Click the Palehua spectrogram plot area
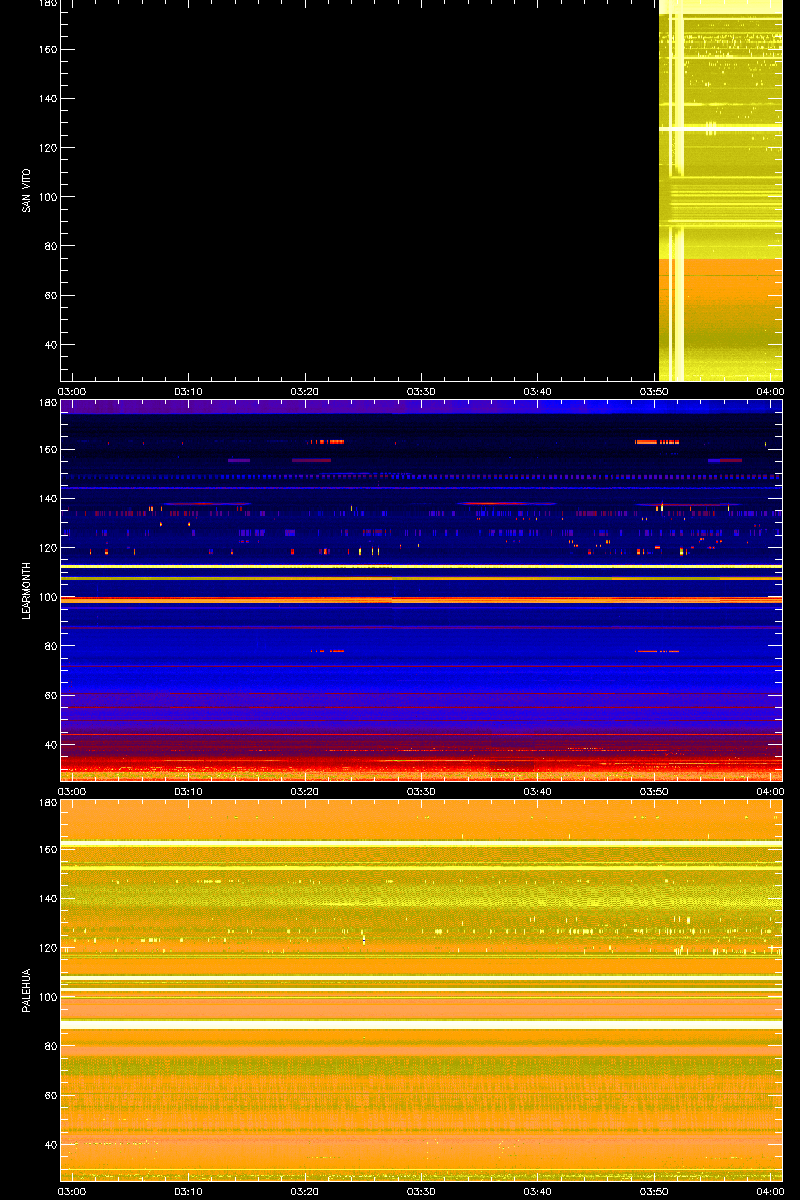Screen dimensions: 800x1200 click(x=421, y=990)
